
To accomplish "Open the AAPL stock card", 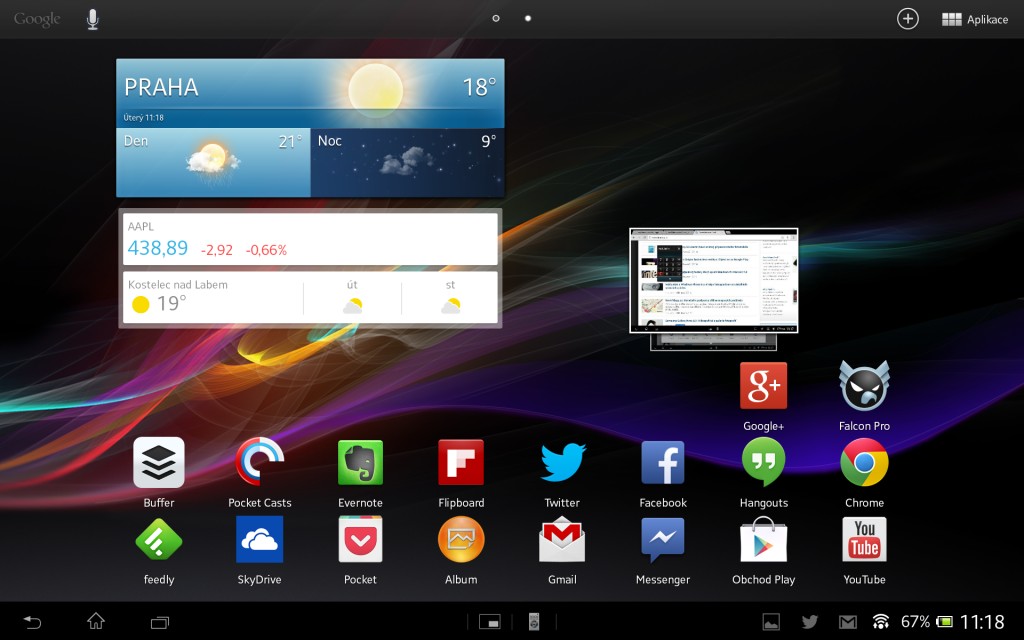I will [x=310, y=239].
